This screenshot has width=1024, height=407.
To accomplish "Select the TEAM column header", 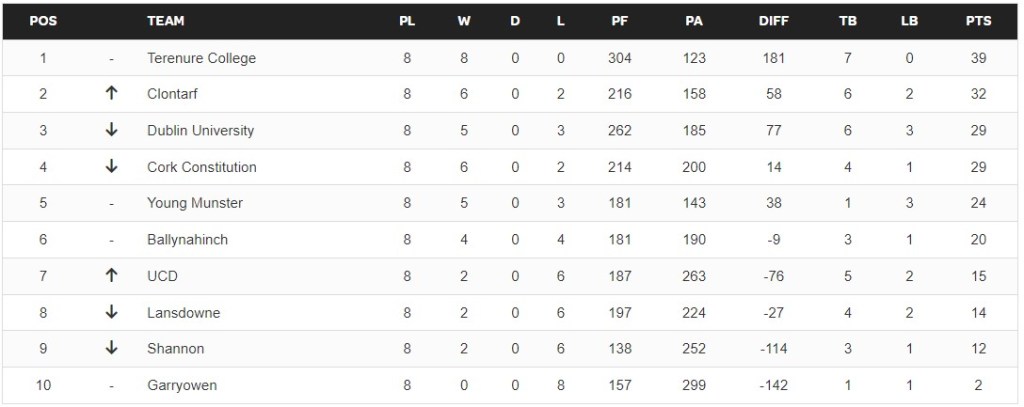I will click(x=165, y=21).
